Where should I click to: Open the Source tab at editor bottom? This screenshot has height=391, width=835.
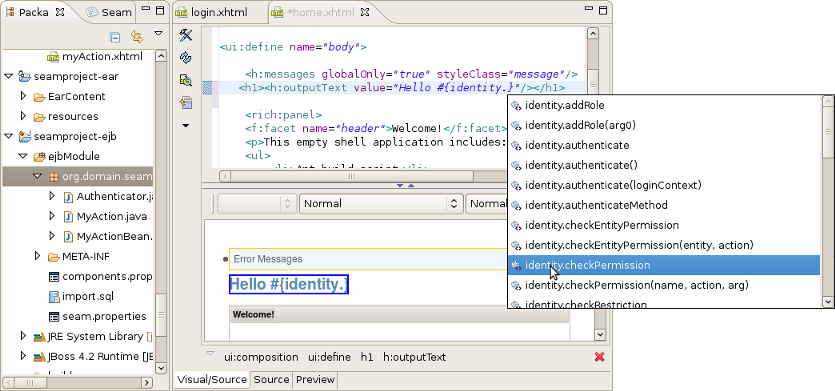[x=271, y=380]
